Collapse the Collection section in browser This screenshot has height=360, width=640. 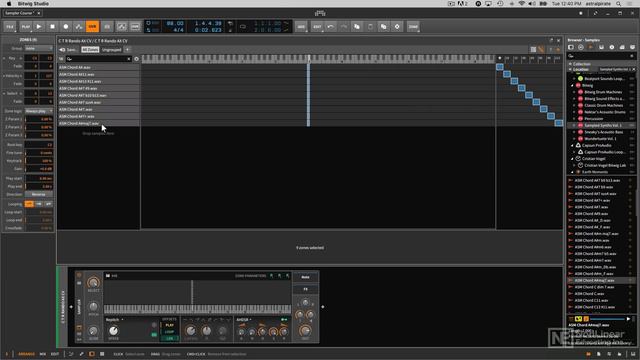point(570,64)
